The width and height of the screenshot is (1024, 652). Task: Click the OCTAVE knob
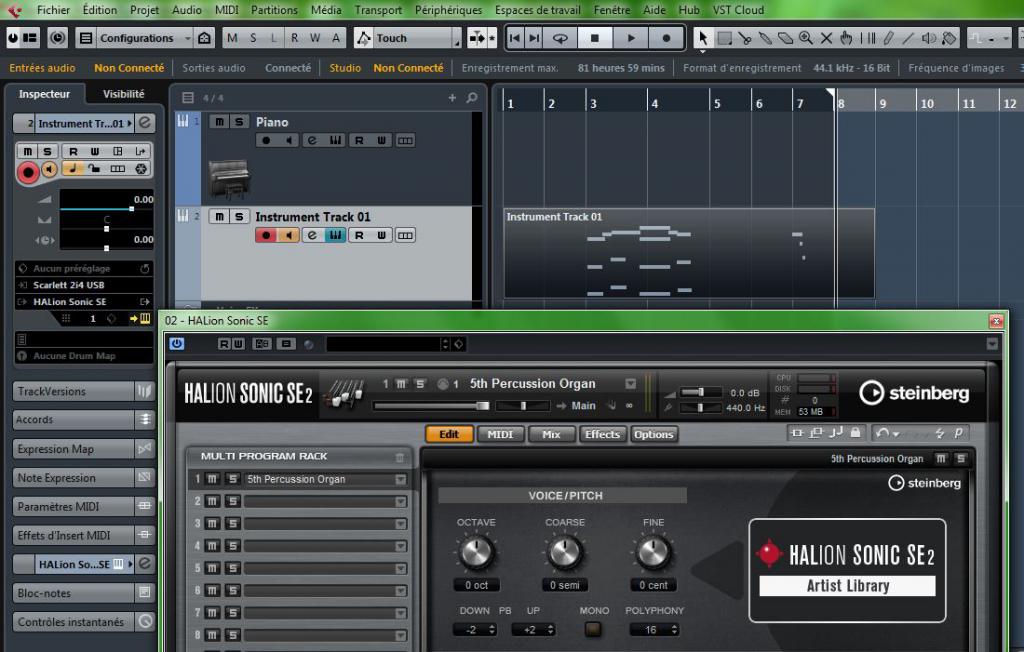click(476, 552)
